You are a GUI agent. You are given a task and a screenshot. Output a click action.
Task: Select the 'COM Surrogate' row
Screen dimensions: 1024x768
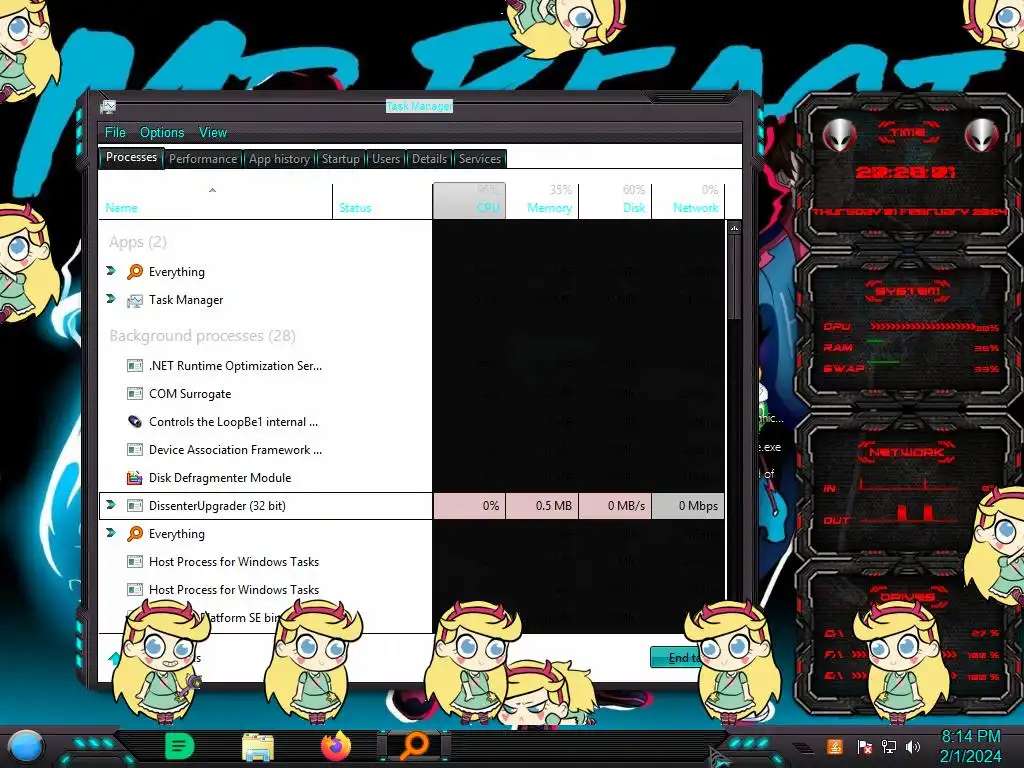411,394
